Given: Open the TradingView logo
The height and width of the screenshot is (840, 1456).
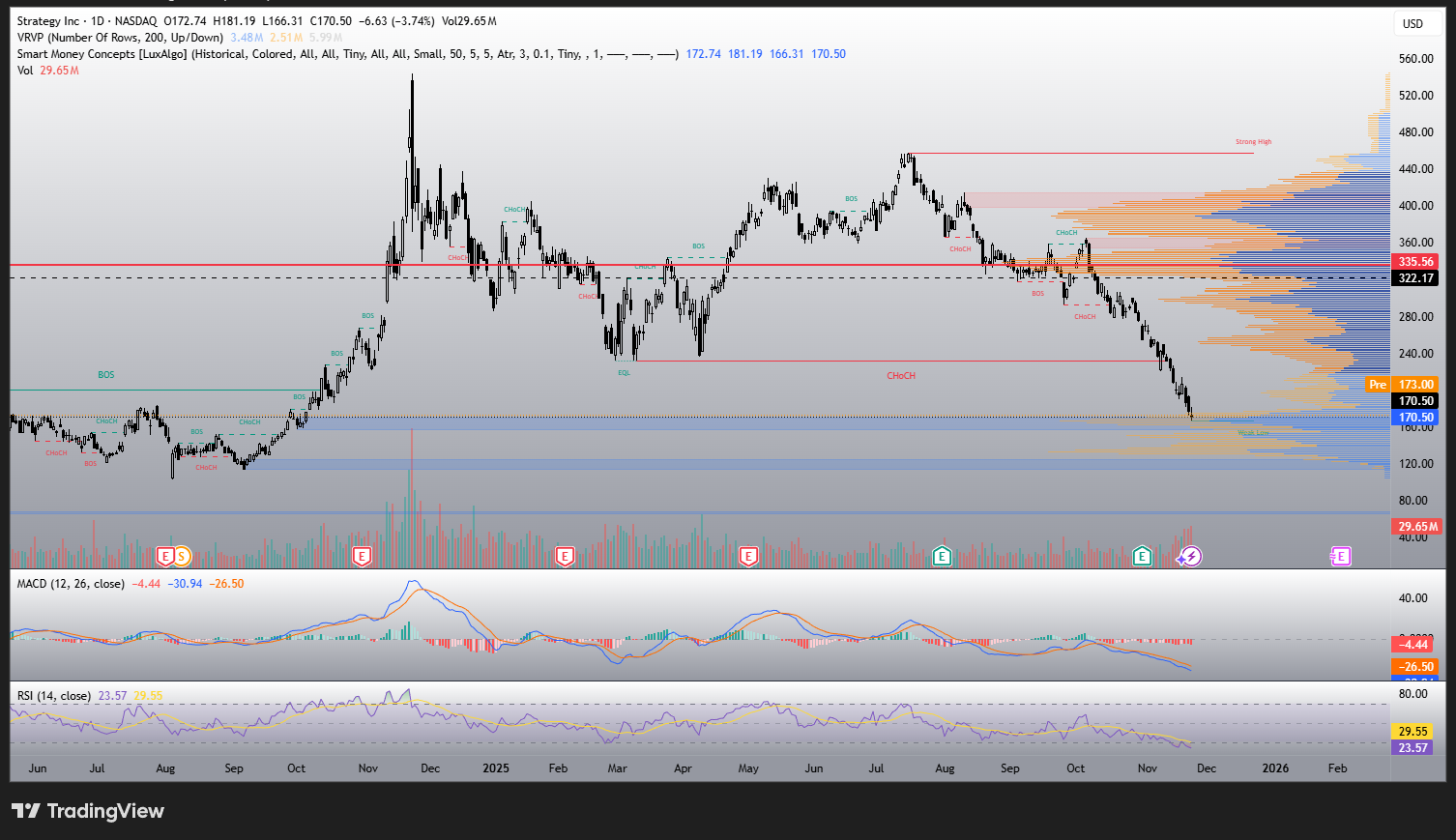Looking at the screenshot, I should tap(88, 811).
